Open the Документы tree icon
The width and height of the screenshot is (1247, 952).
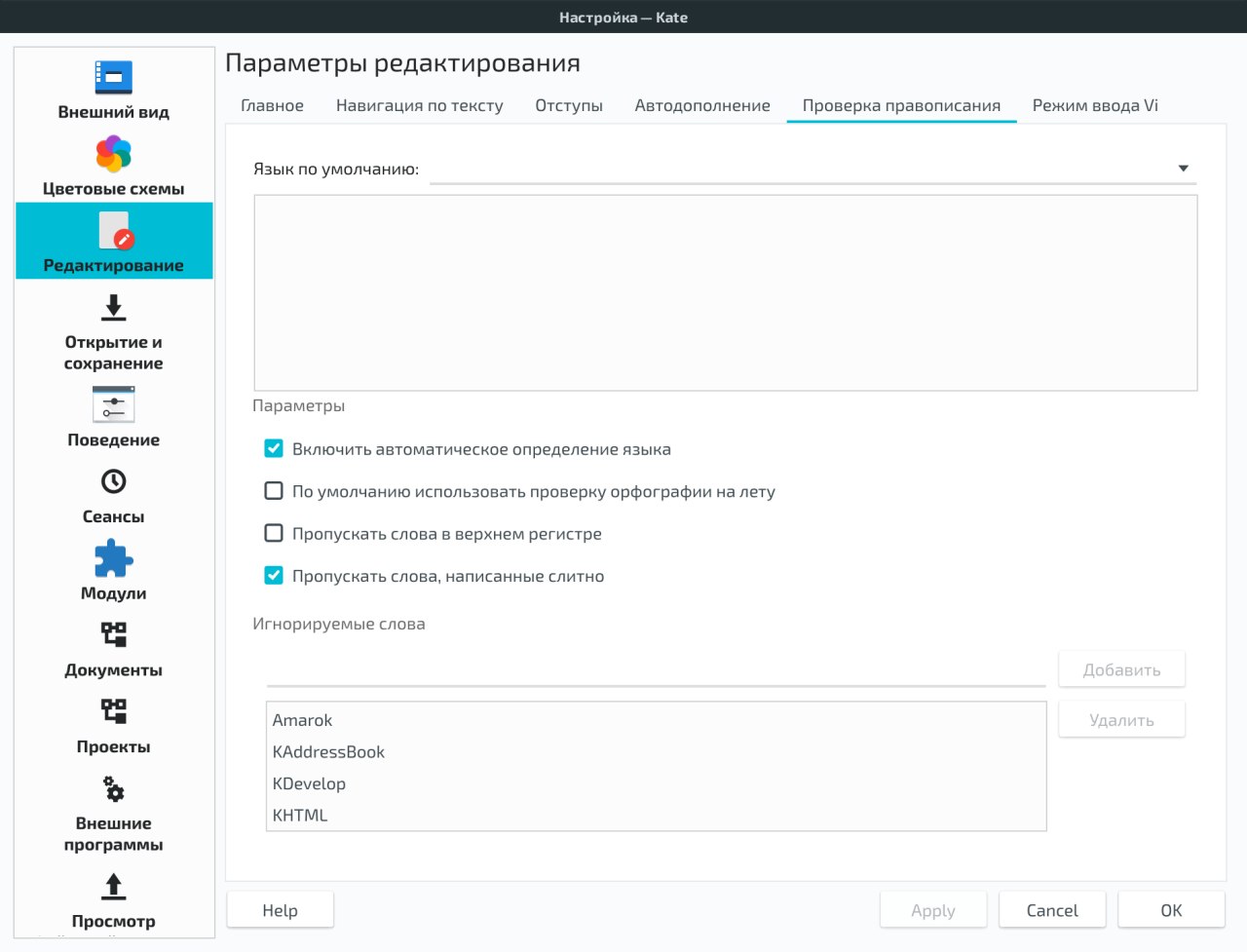(x=113, y=635)
